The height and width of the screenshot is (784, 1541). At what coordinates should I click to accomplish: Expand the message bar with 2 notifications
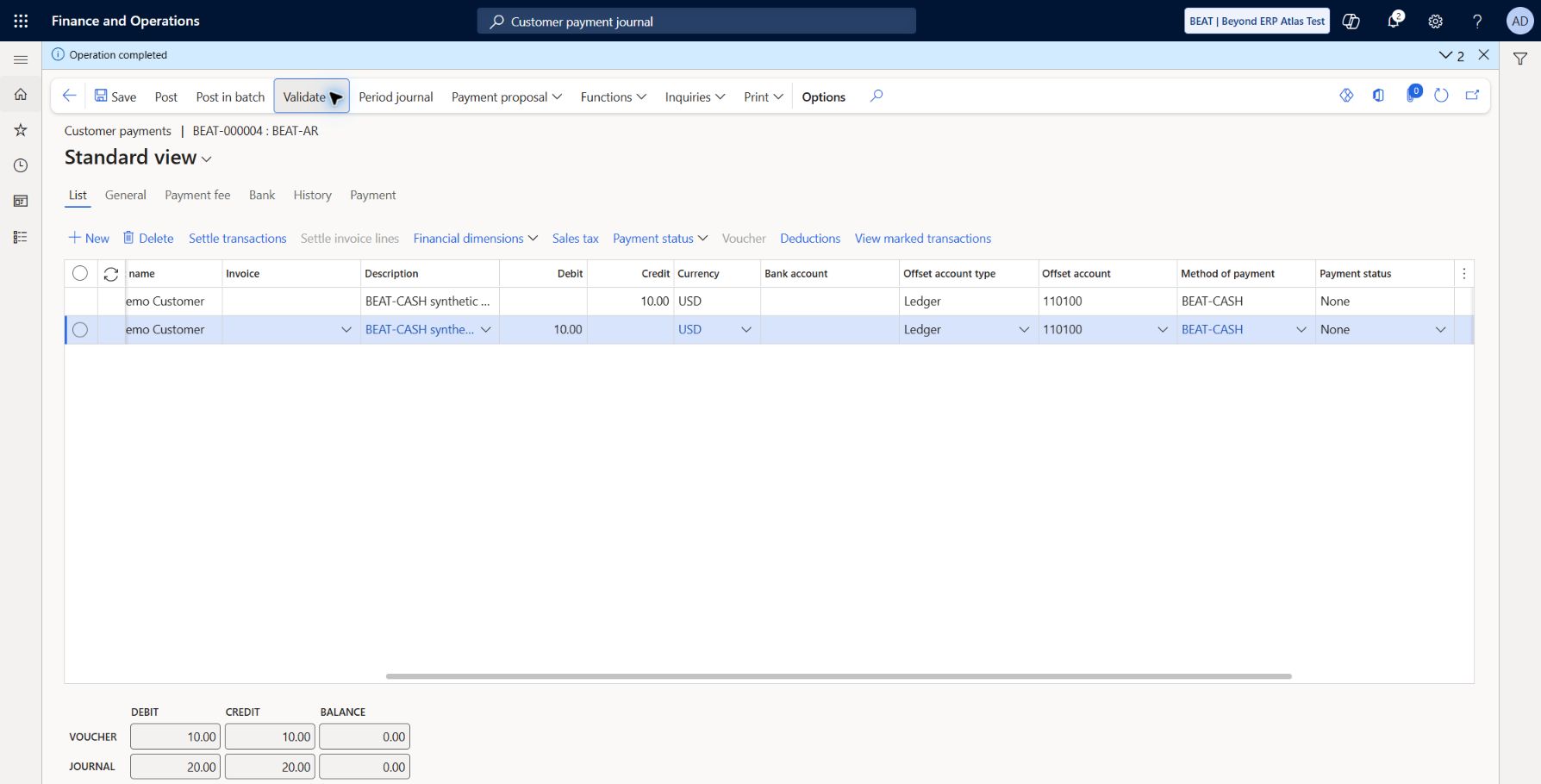pos(1451,55)
